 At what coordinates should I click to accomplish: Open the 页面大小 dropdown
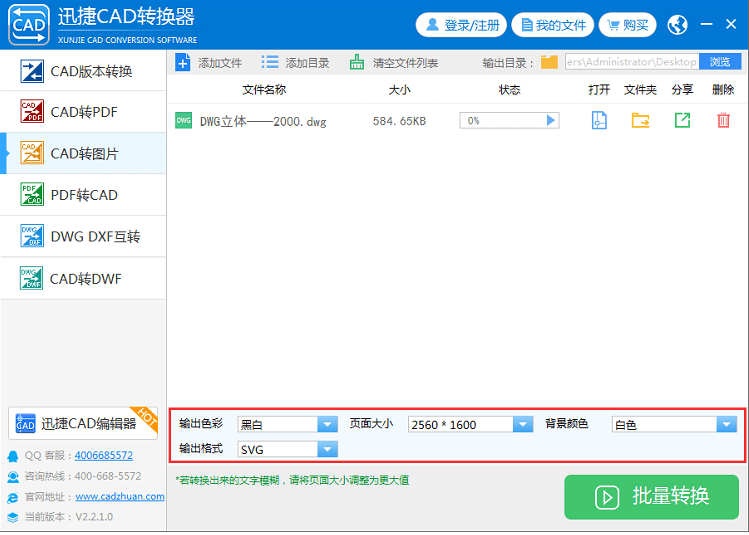pos(523,424)
